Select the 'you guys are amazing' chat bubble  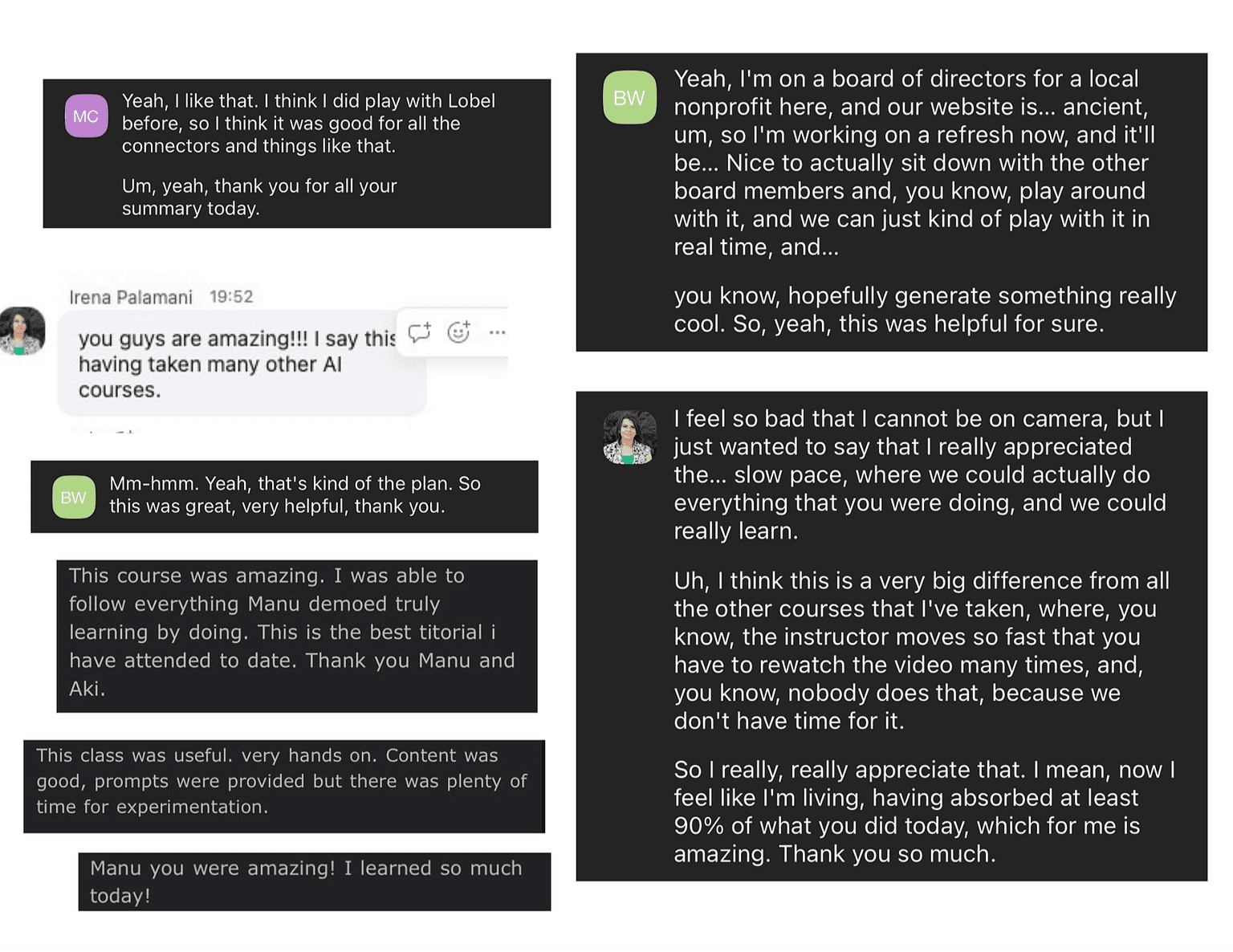pos(233,364)
